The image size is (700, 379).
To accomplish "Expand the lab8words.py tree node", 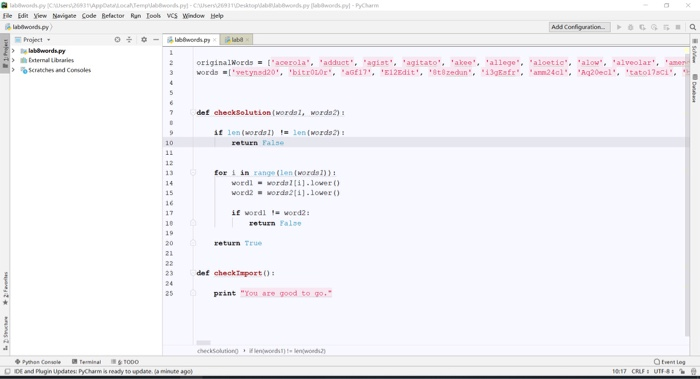I will 13,51.
